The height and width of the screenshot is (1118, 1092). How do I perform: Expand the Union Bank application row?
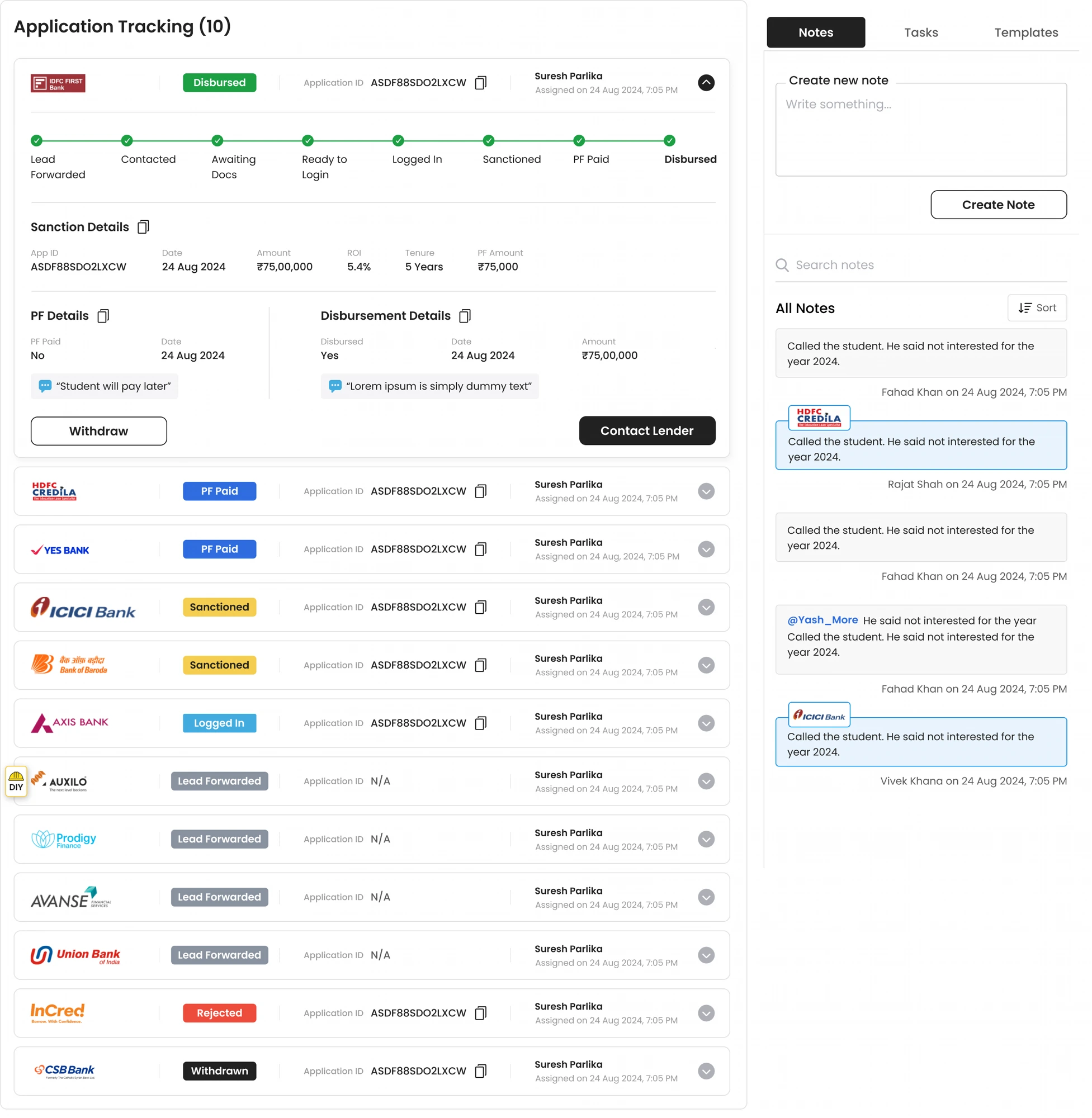706,955
